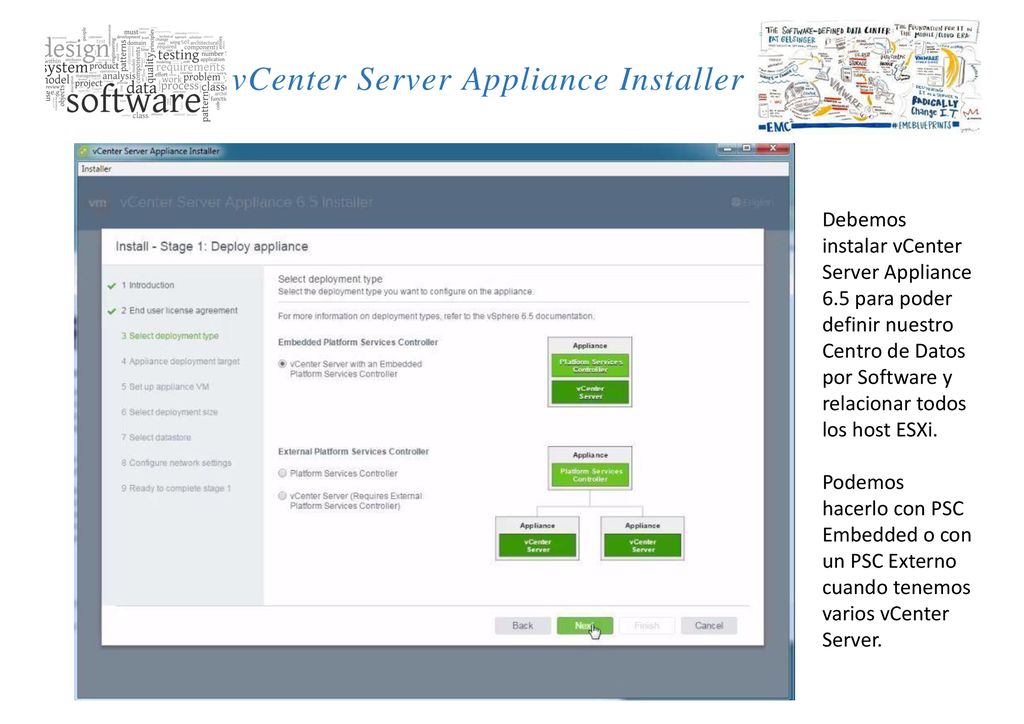Select vCenter Server with Embedded PSC radio
This screenshot has width=1024, height=724.
click(282, 364)
